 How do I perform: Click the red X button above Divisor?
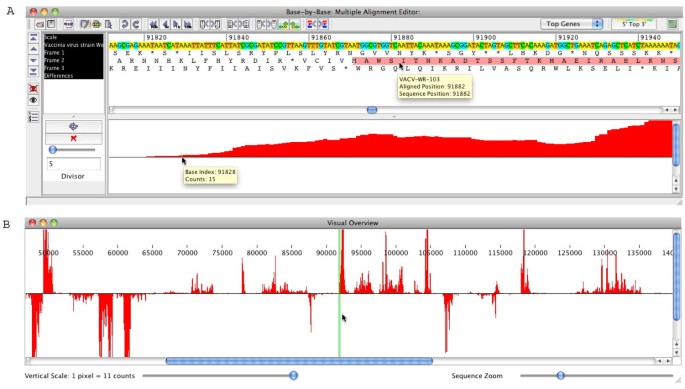[73, 138]
